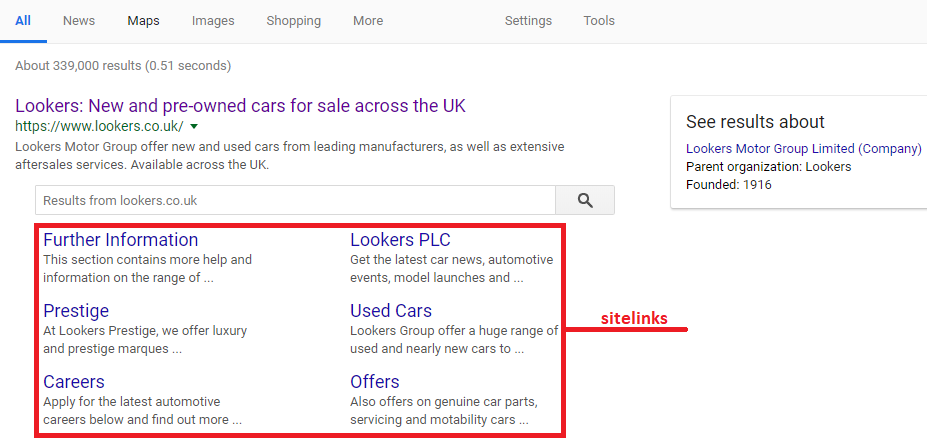Visit the Prestige sitelink

(x=76, y=311)
